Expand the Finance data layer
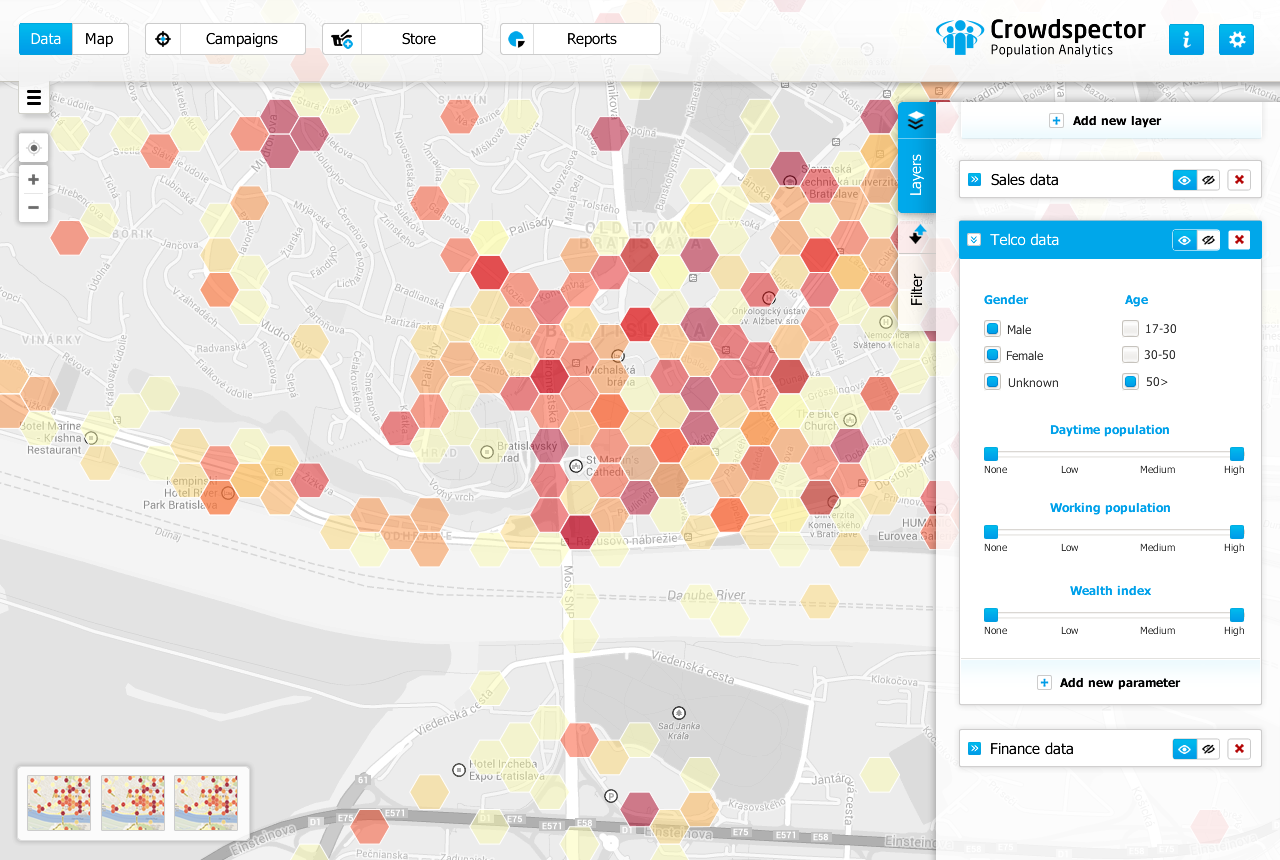 point(974,749)
